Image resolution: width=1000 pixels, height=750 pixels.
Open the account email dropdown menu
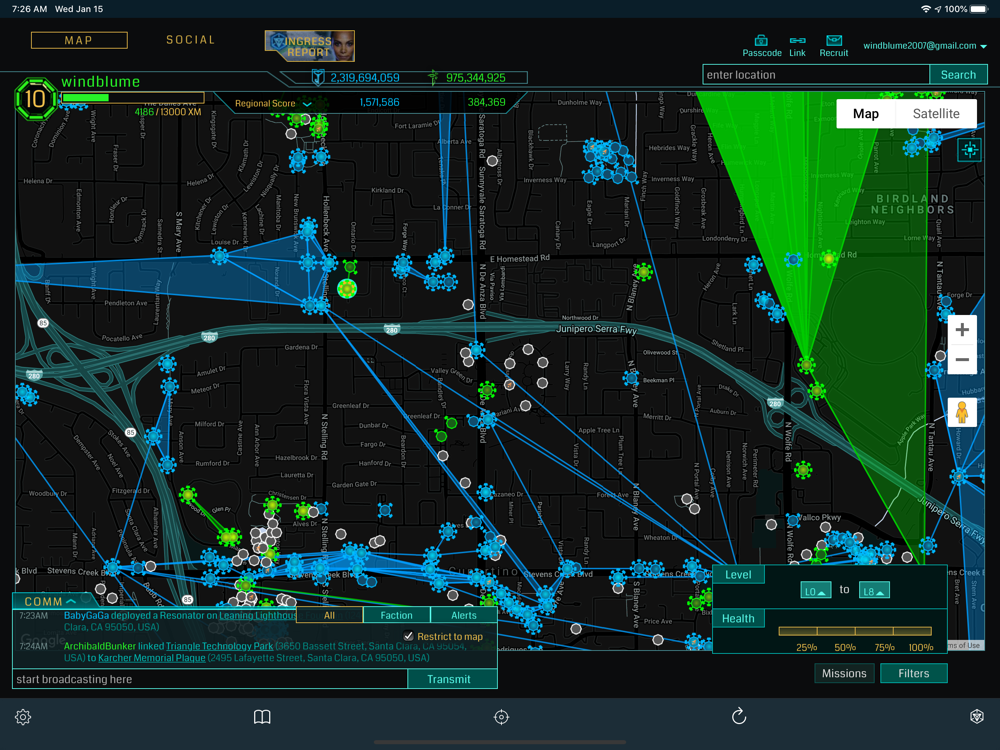point(925,46)
